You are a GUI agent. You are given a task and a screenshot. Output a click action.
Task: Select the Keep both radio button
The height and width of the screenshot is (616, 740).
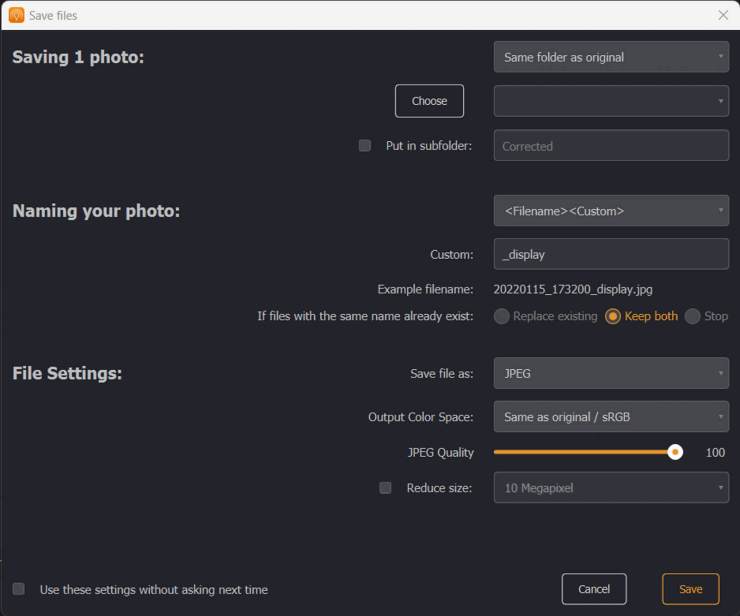tap(613, 316)
